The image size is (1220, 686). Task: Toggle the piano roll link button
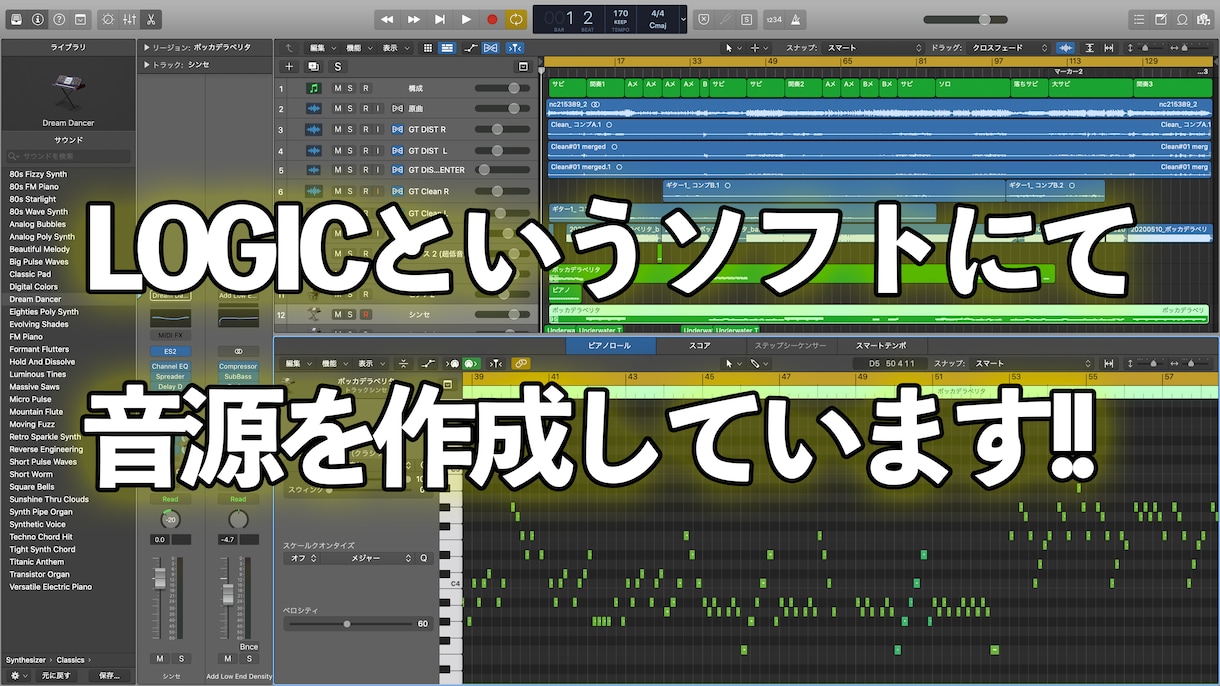point(520,363)
